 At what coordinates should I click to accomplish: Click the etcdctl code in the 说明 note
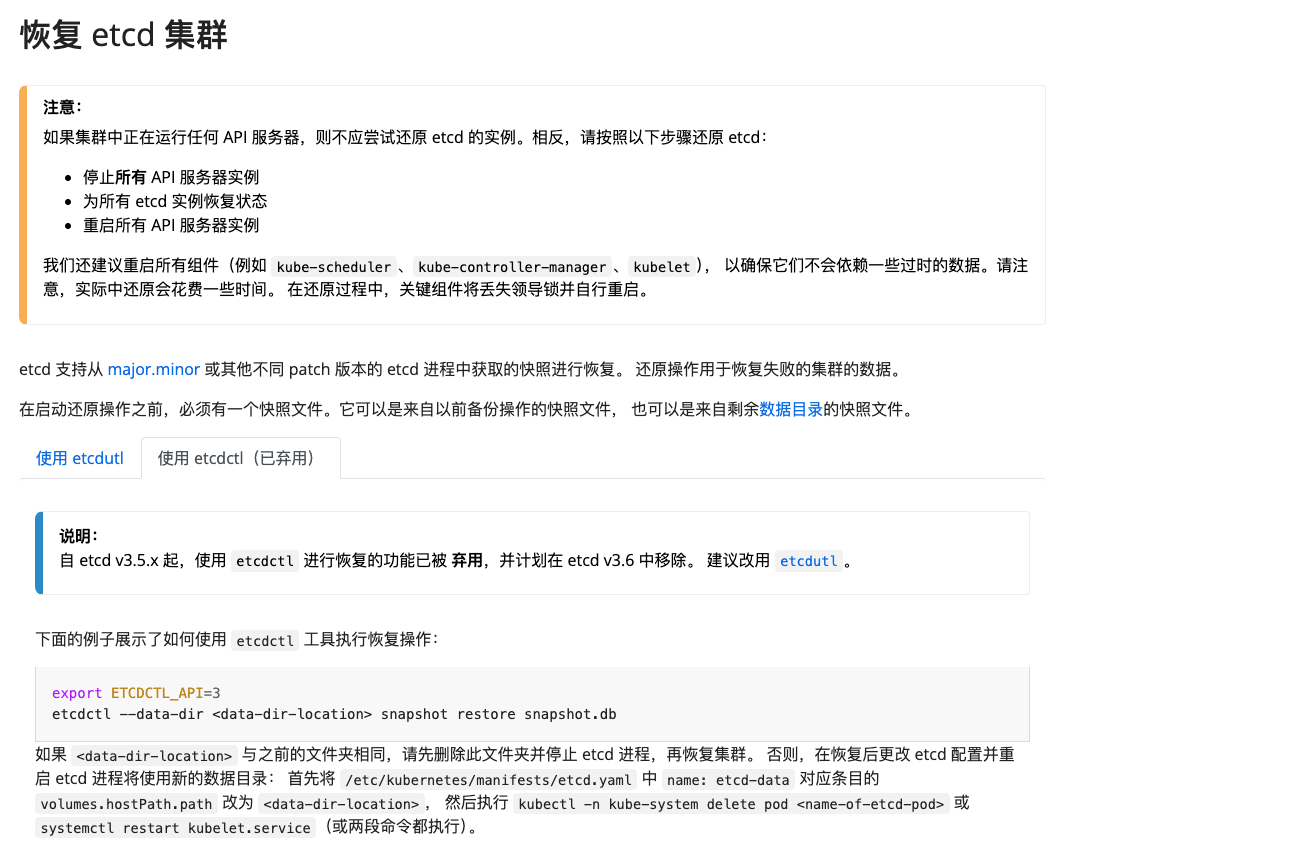265,561
